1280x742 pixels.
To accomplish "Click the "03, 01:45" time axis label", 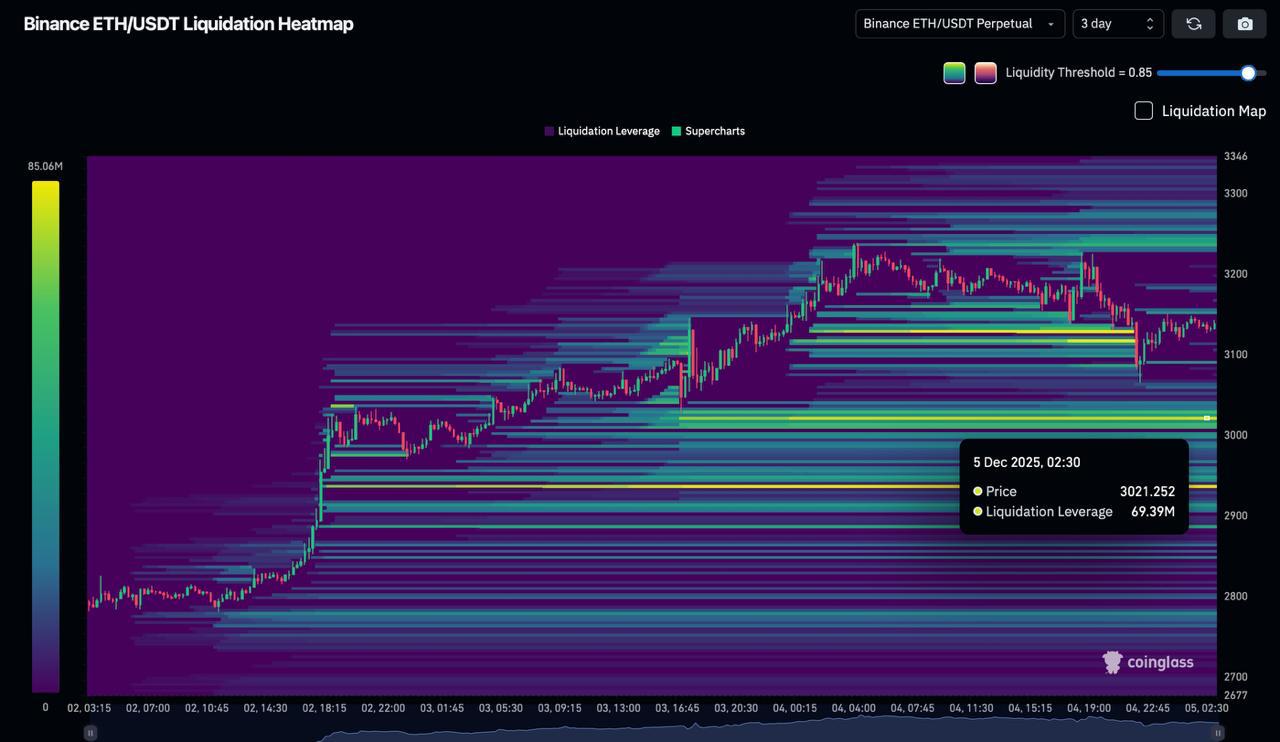I will (x=442, y=708).
